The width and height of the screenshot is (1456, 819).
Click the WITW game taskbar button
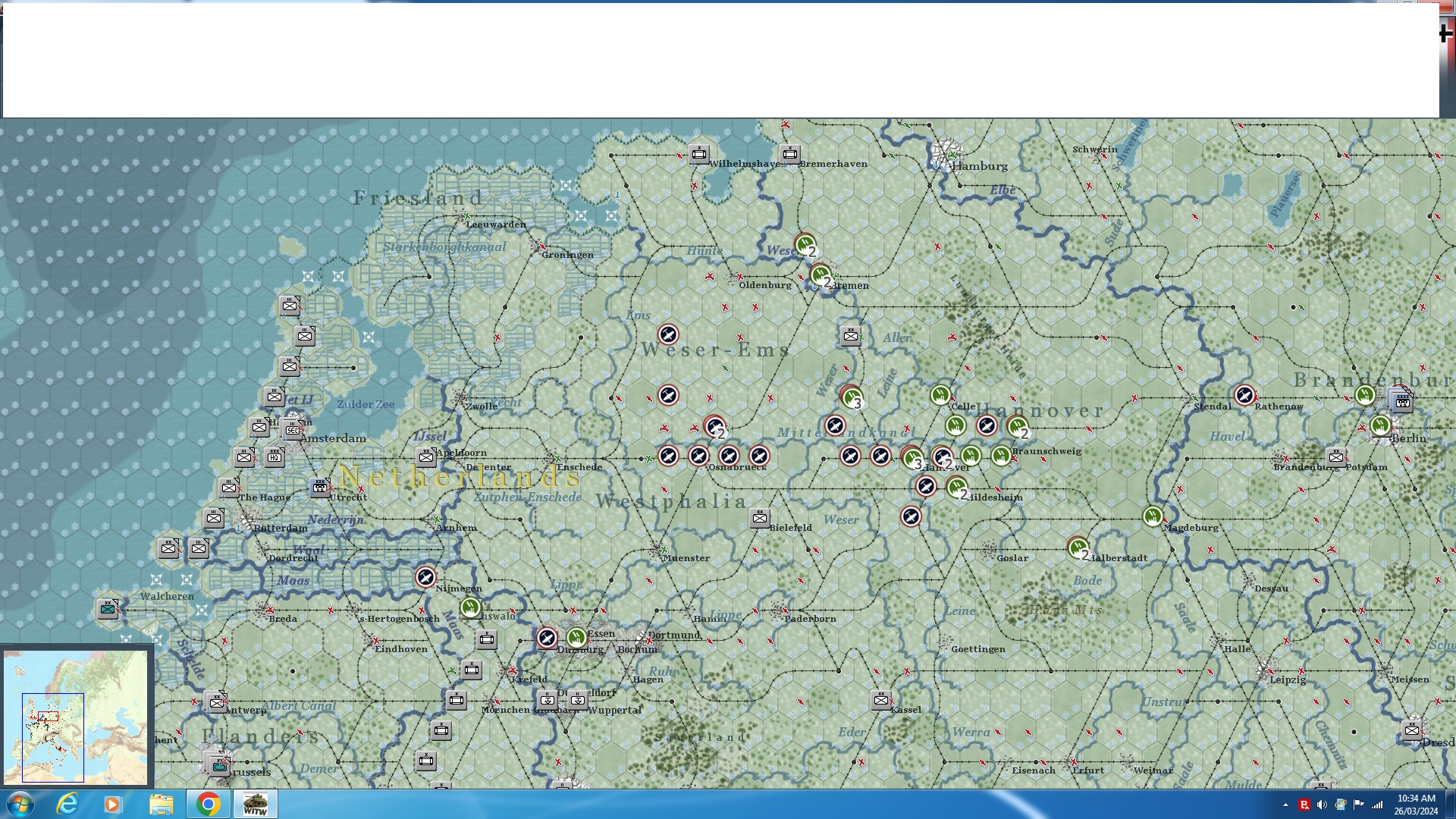click(x=255, y=804)
